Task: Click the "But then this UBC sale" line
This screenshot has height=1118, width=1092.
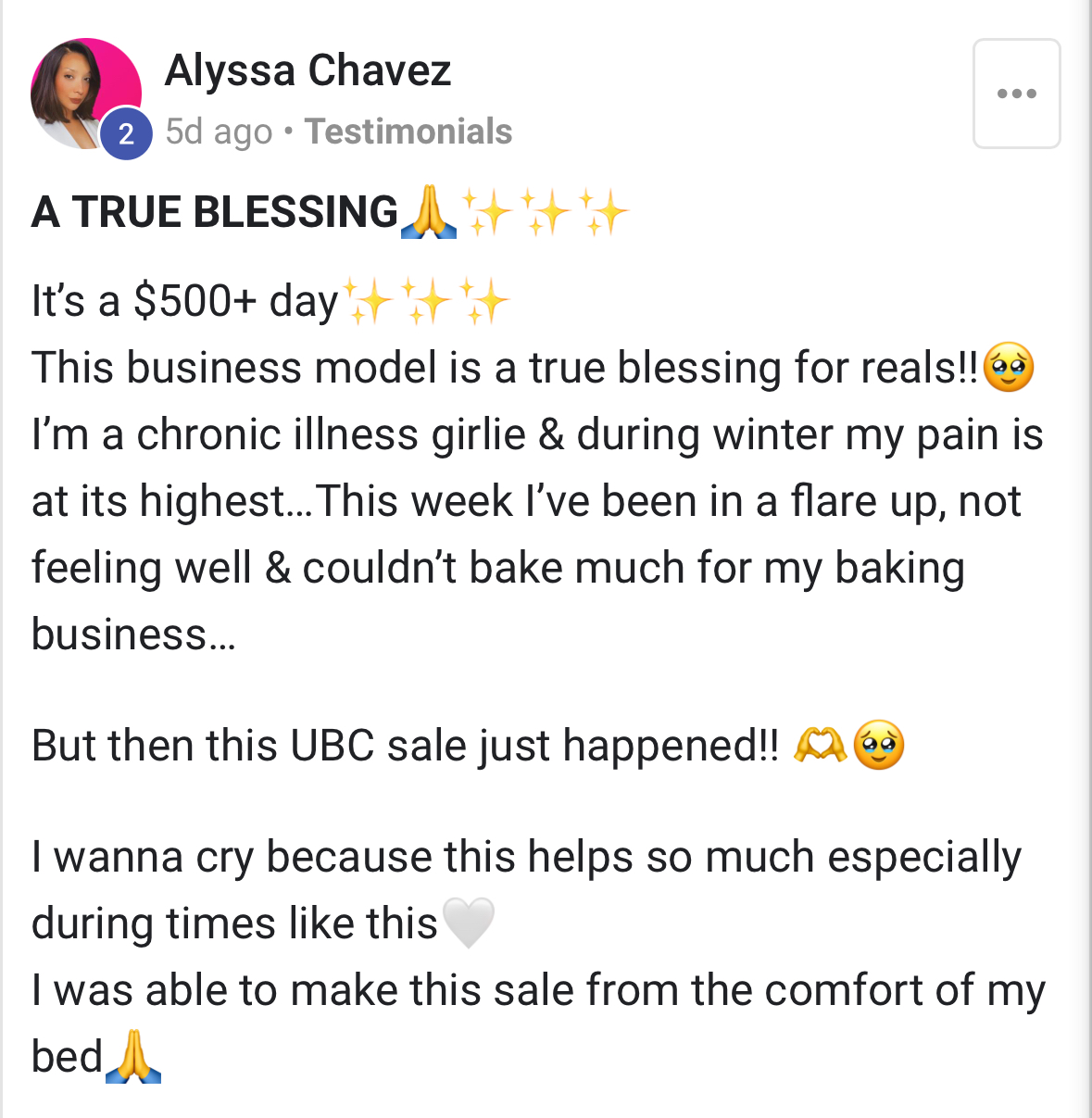Action: (405, 746)
